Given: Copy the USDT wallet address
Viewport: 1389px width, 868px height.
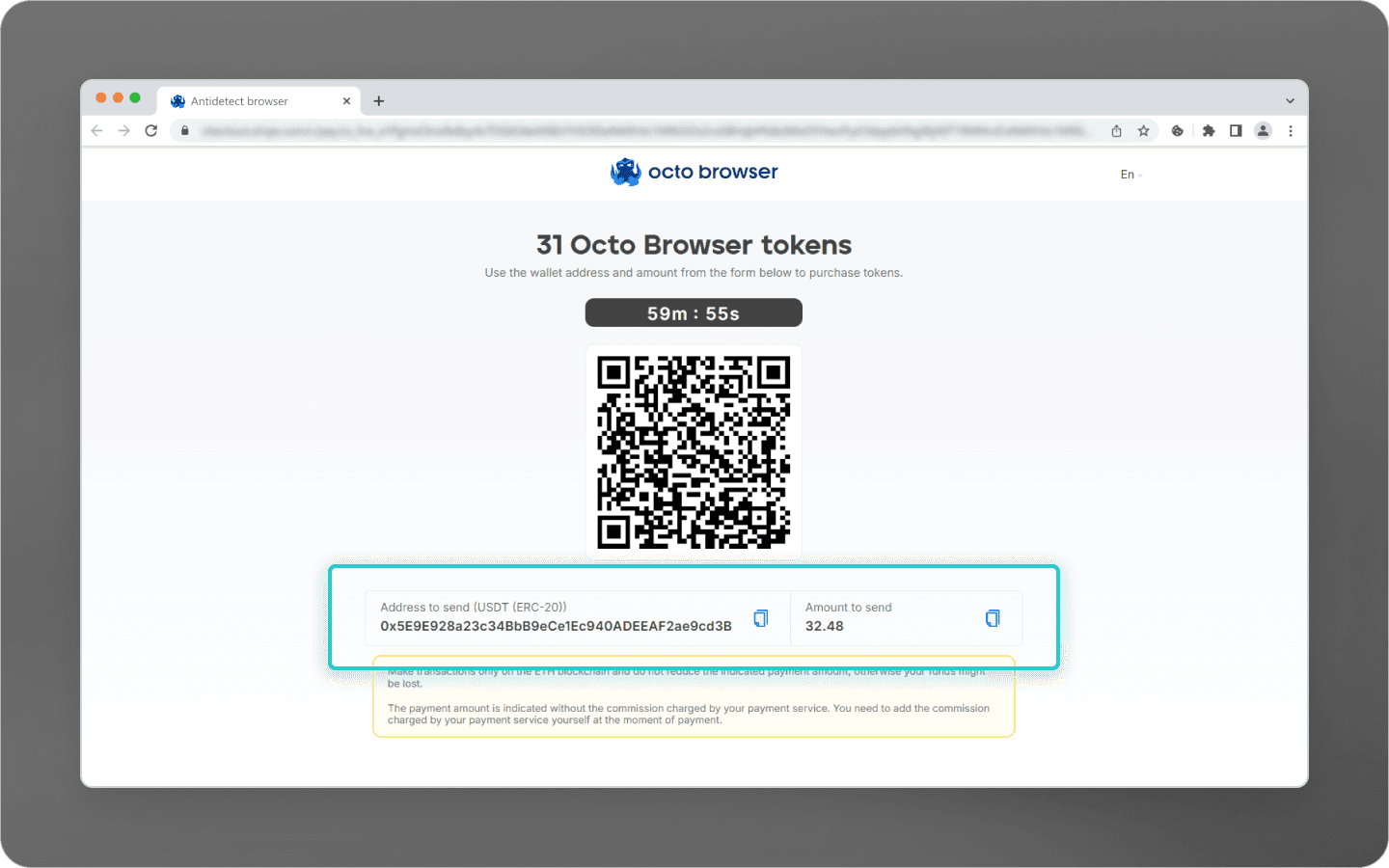Looking at the screenshot, I should pyautogui.click(x=761, y=618).
